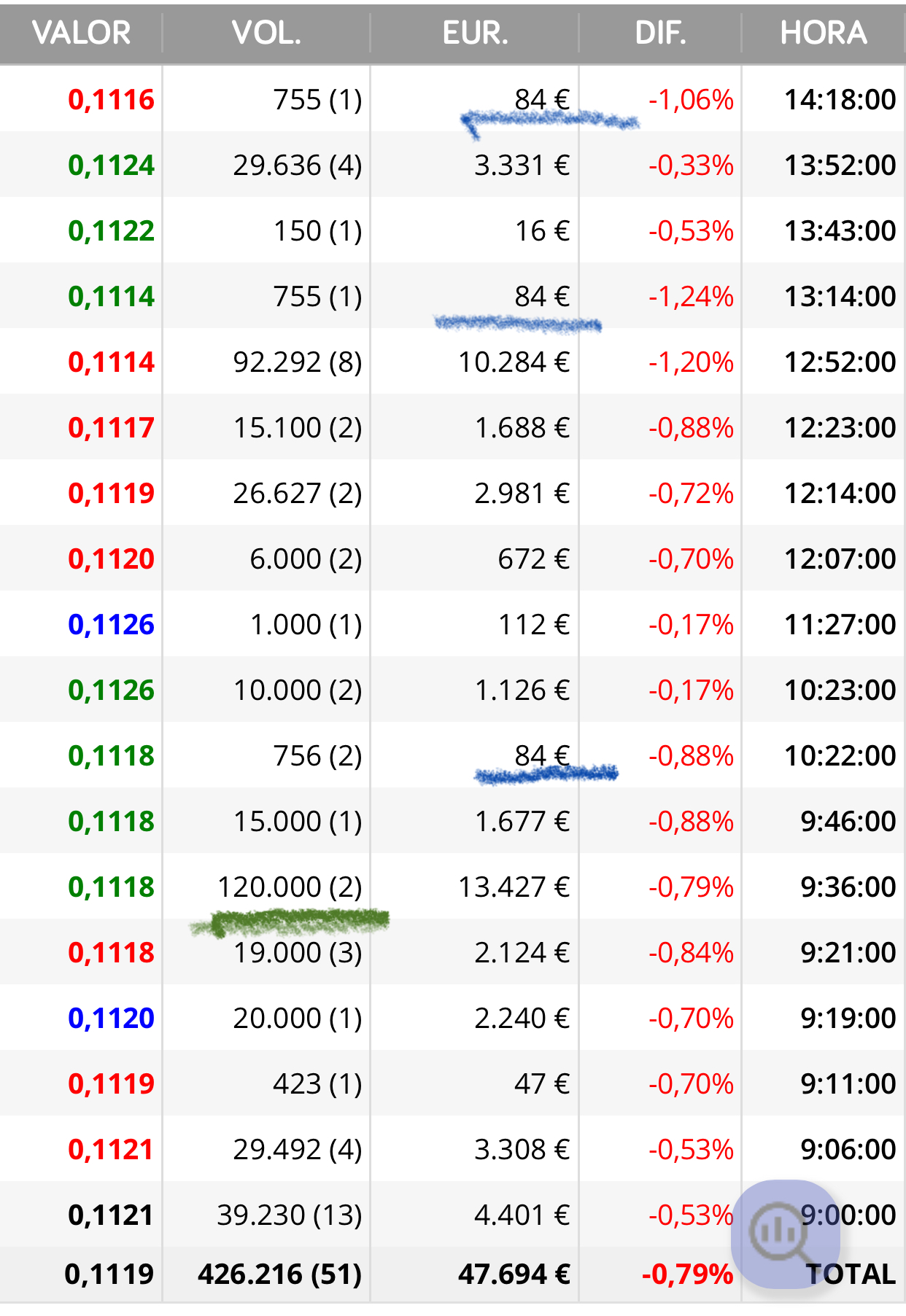Select the VALOR column header
906x1316 pixels.
[x=82, y=34]
